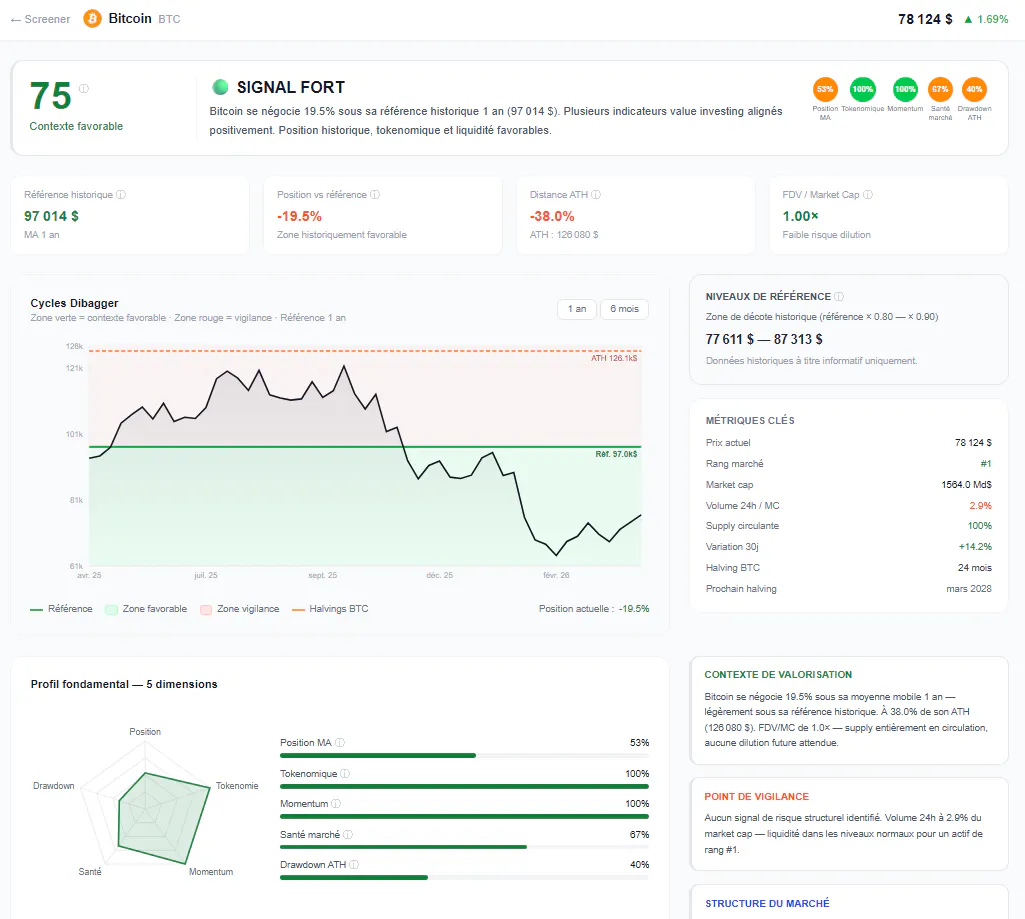Open info icon next to Position MA bar
The width and height of the screenshot is (1025, 919).
340,743
